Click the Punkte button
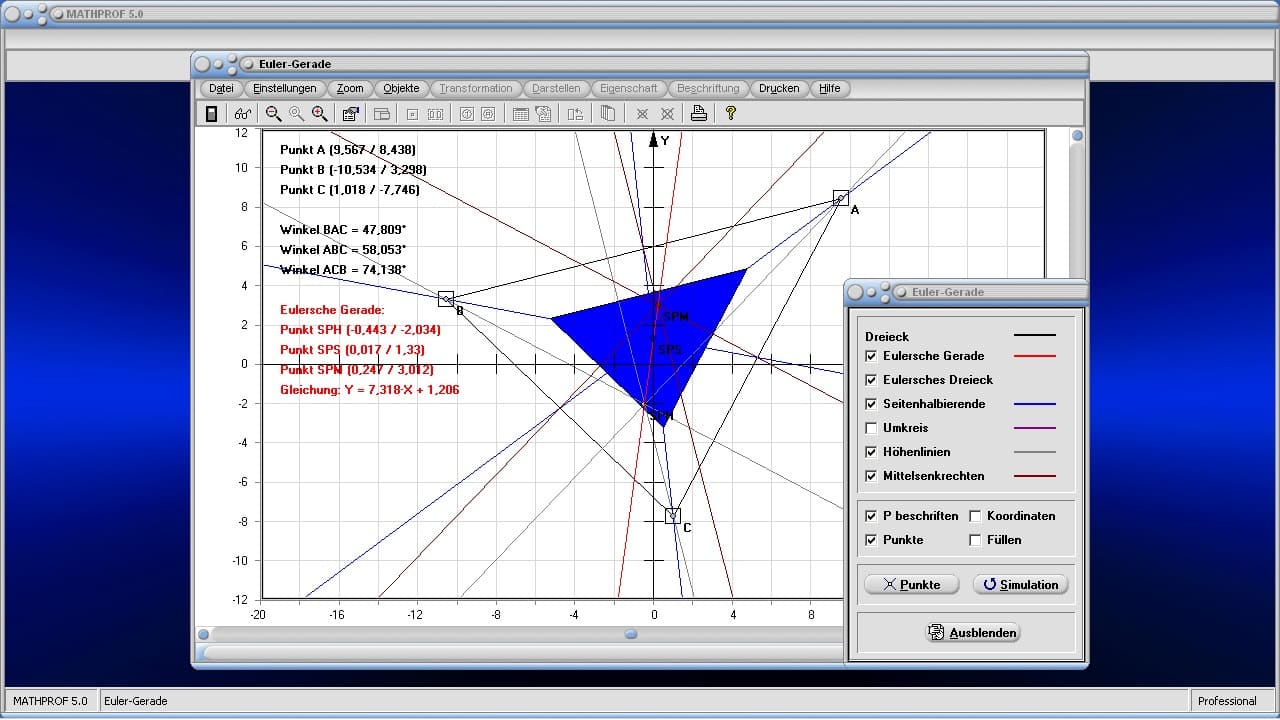This screenshot has height=720, width=1280. pyautogui.click(x=911, y=585)
